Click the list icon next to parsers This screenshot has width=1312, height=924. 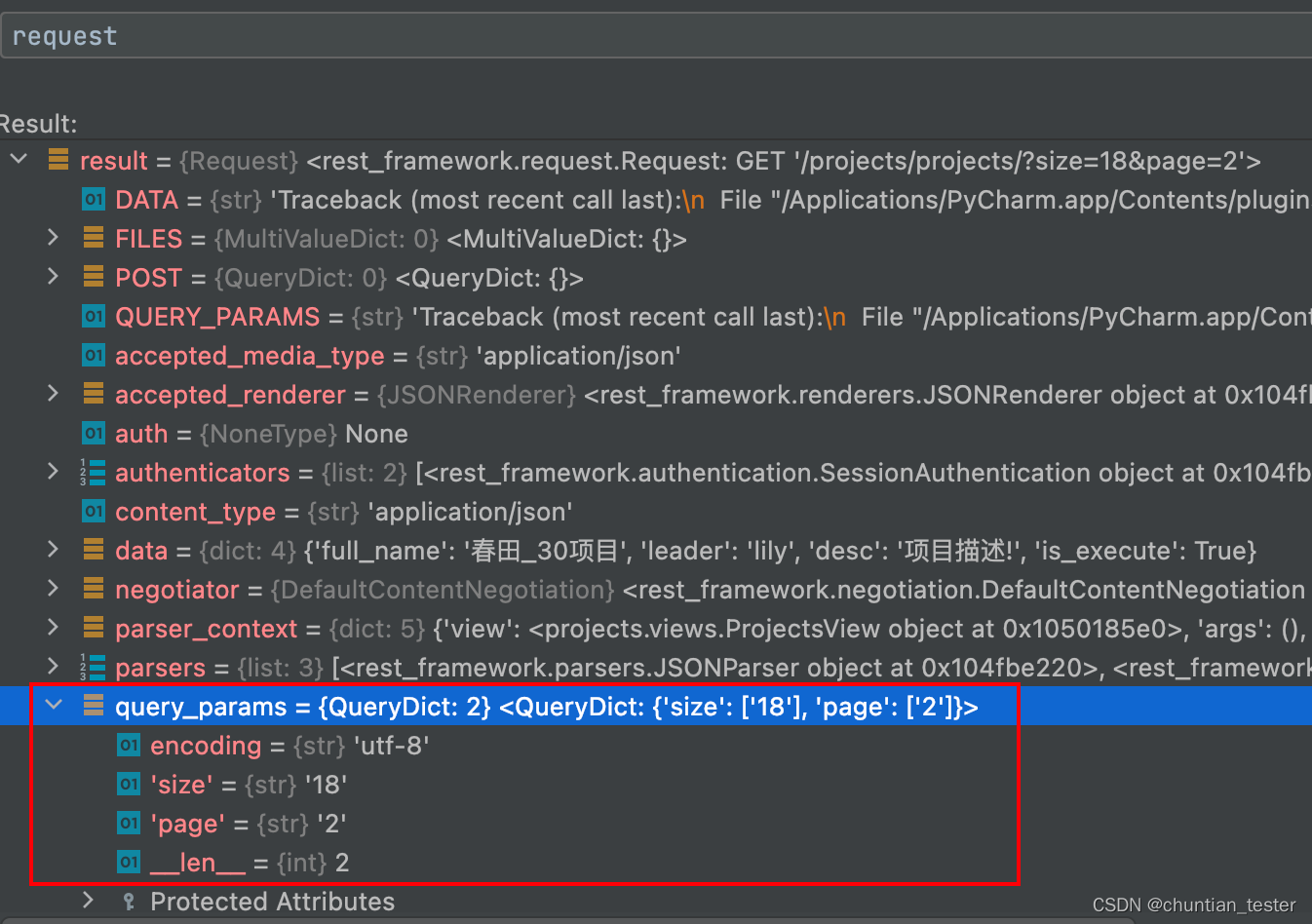(x=92, y=667)
